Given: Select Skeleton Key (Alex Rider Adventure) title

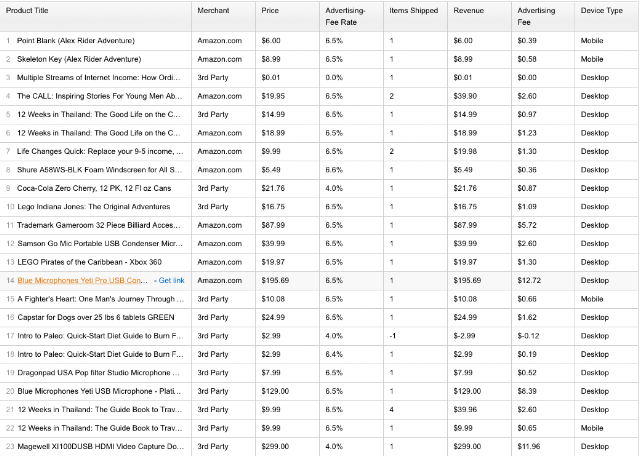Looking at the screenshot, I should coord(79,59).
